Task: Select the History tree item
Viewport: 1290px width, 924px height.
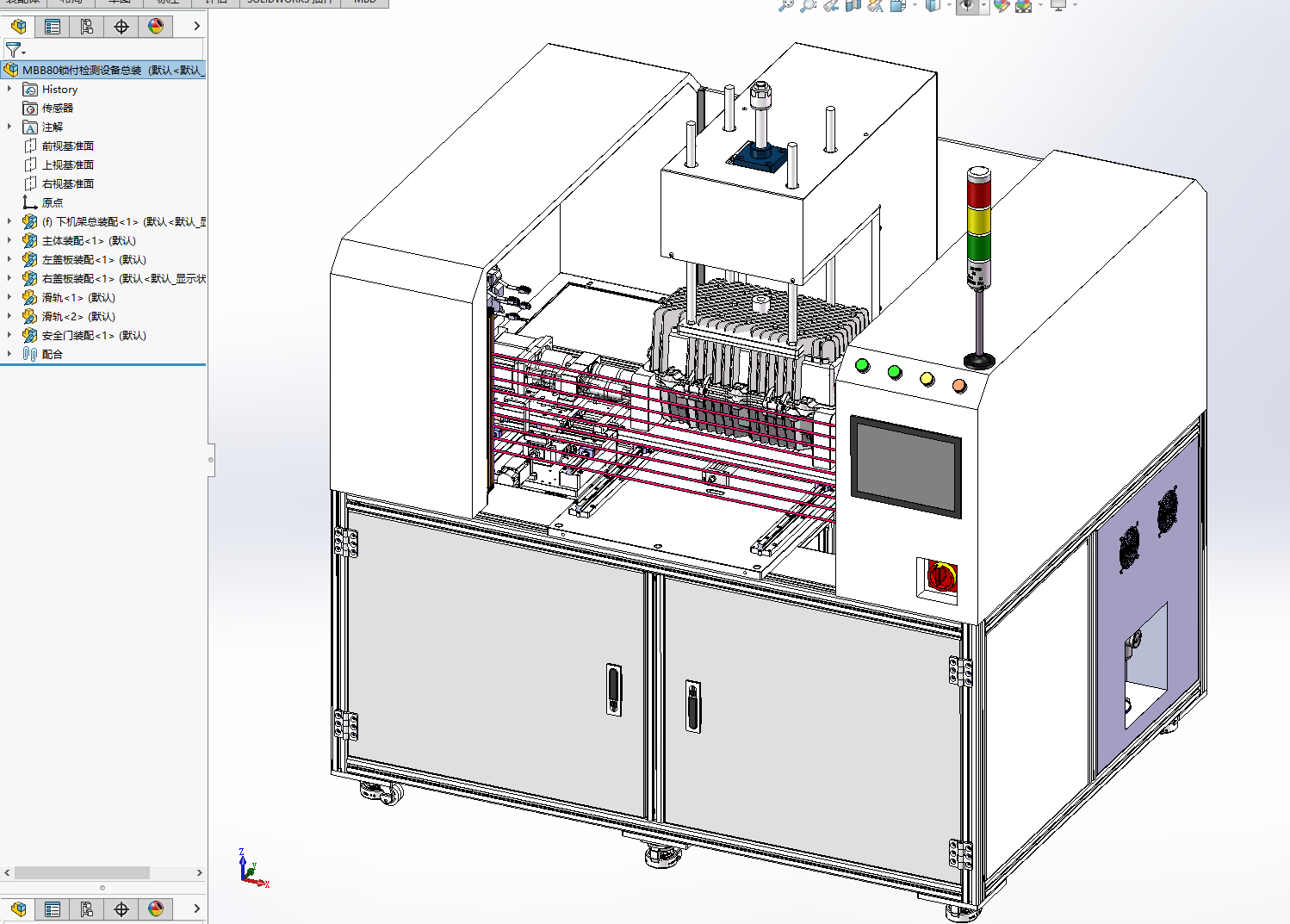Action: [59, 90]
